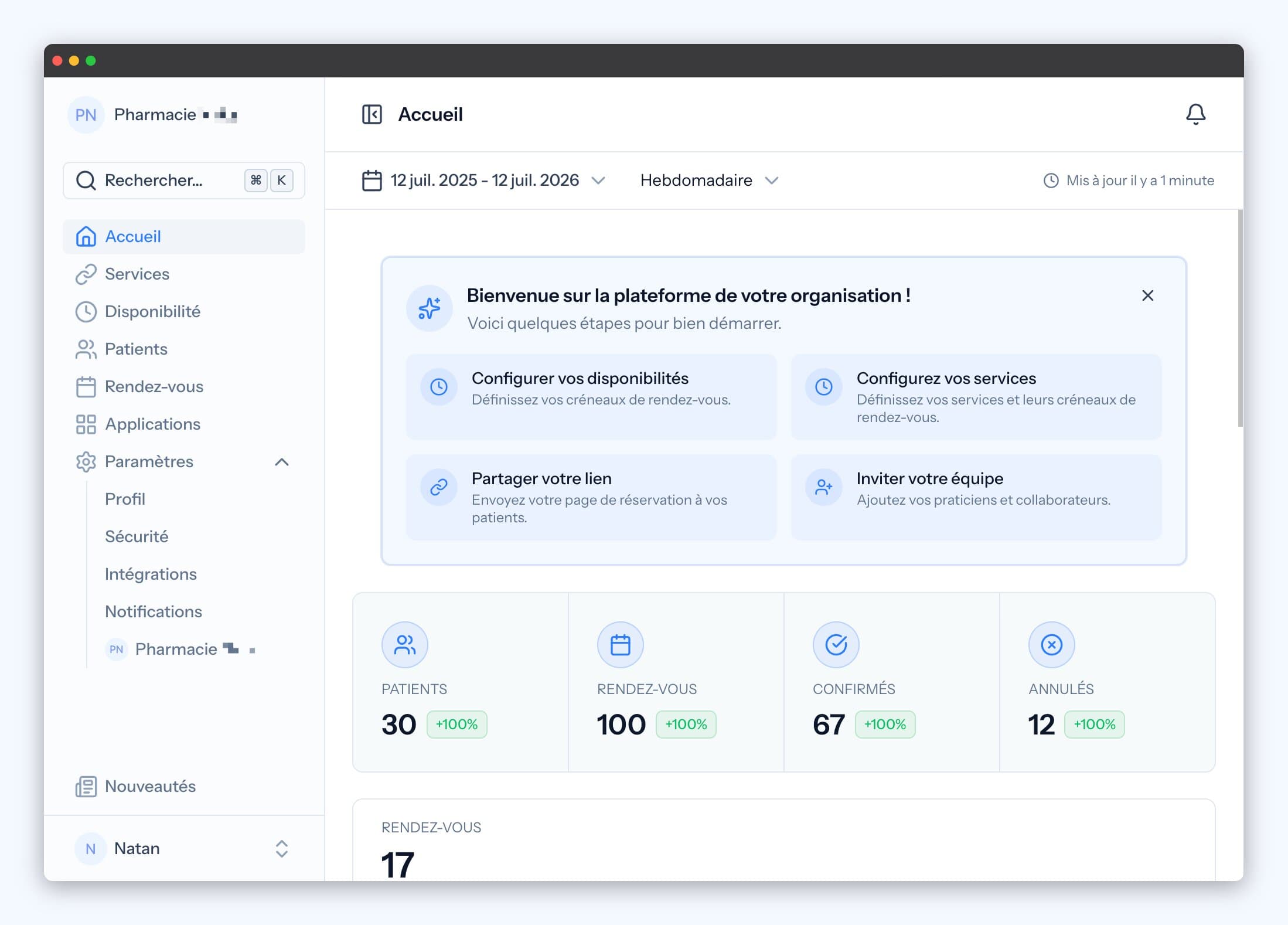The width and height of the screenshot is (1288, 925).
Task: Click the main content vertical scrollbar
Action: pyautogui.click(x=1240, y=318)
